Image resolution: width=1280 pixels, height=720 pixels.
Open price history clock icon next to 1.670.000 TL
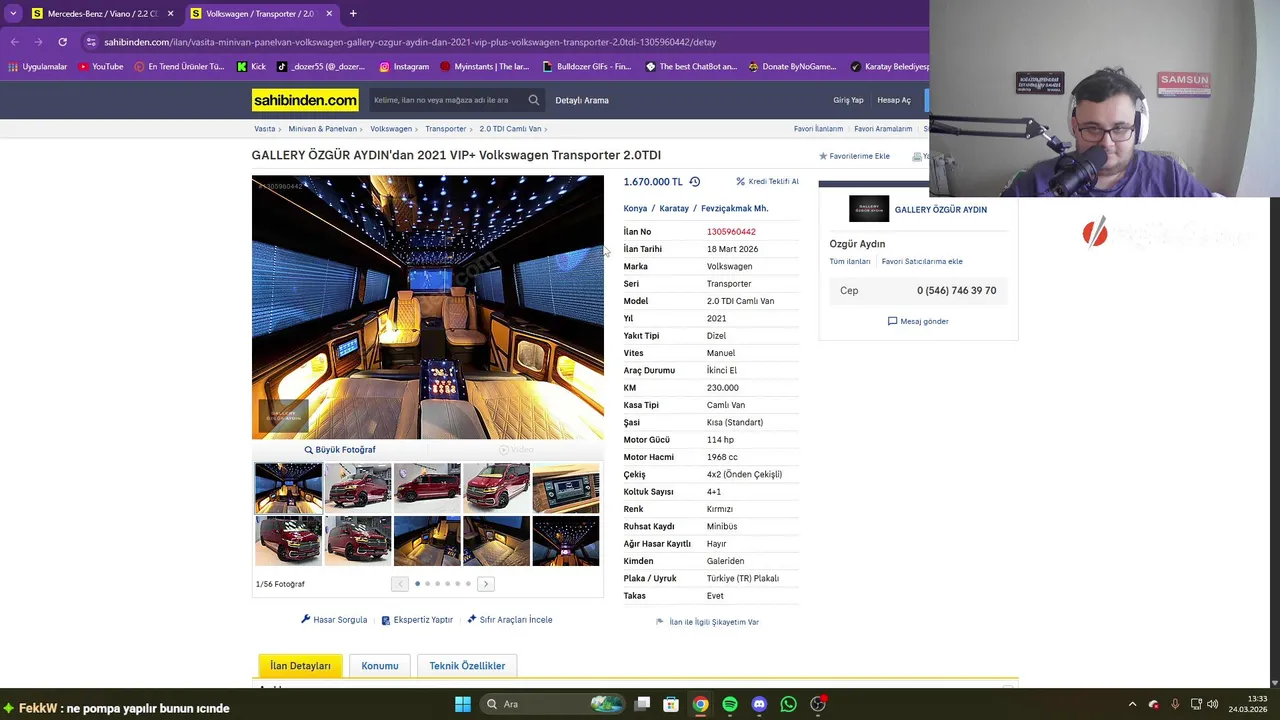click(695, 182)
